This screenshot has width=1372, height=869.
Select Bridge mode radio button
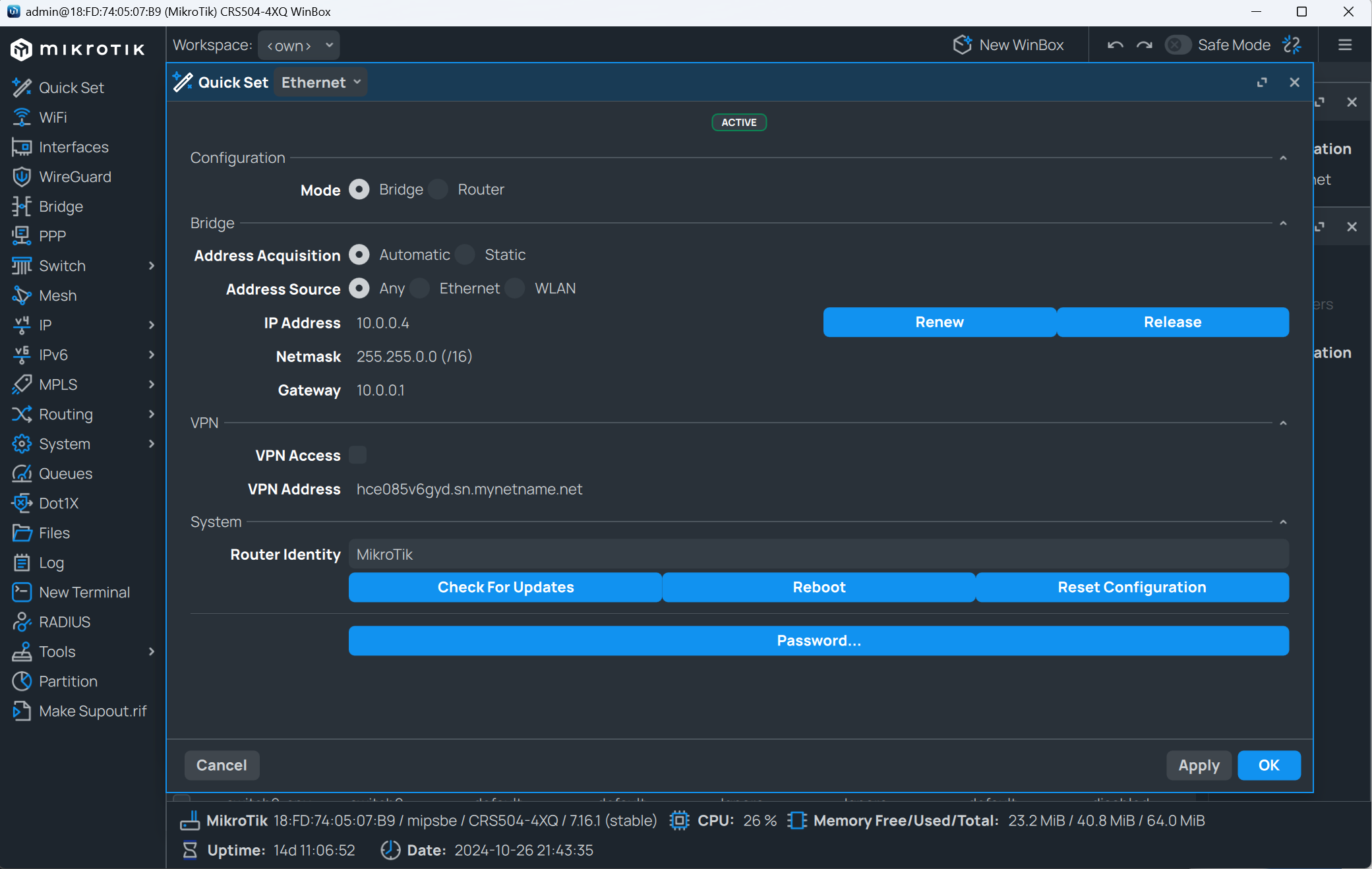359,189
